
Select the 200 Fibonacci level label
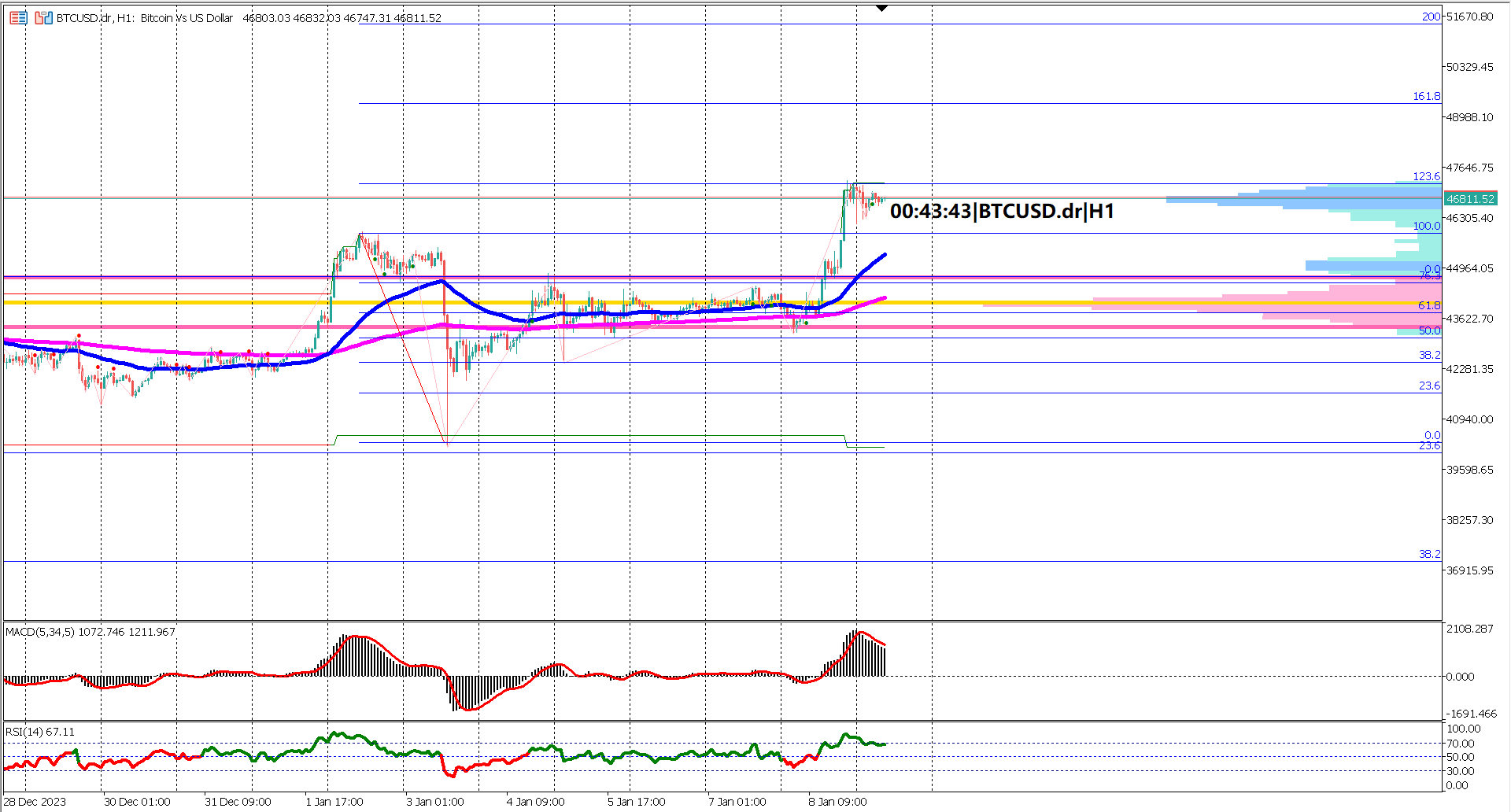coord(1430,17)
